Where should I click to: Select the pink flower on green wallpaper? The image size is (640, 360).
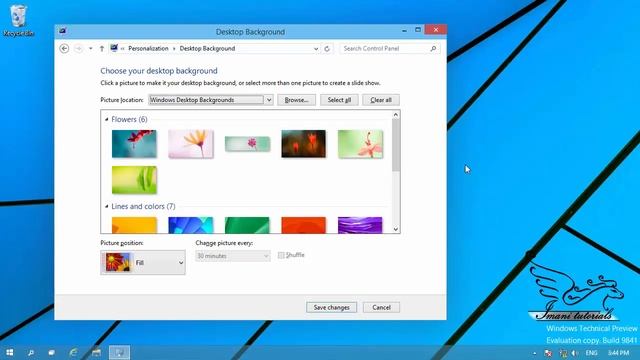(360, 144)
